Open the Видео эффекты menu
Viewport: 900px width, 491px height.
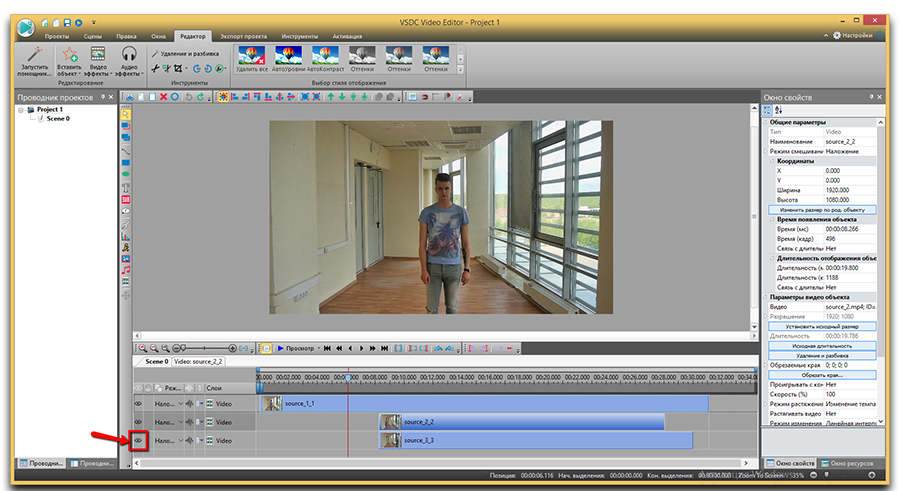[x=98, y=62]
